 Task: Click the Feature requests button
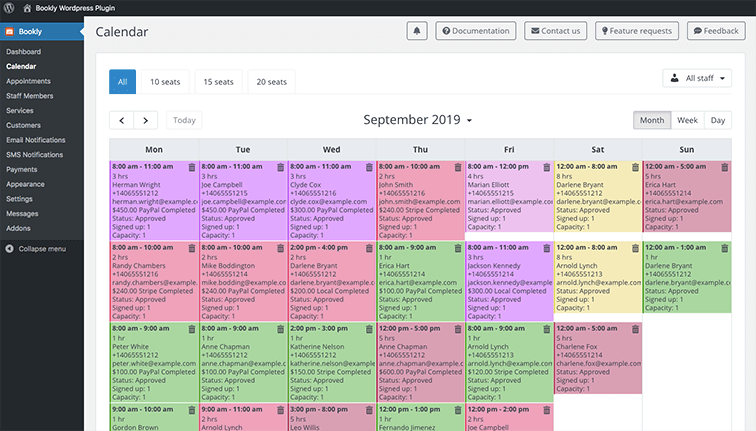tap(637, 31)
